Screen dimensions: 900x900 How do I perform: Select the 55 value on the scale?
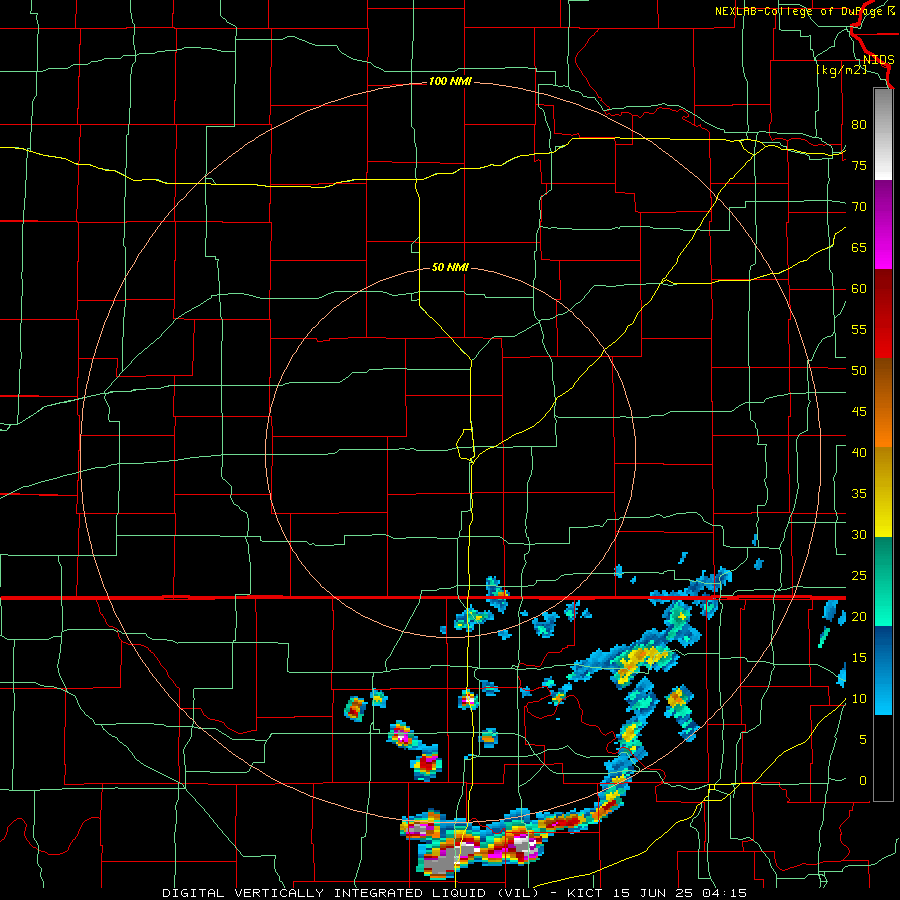tap(859, 329)
